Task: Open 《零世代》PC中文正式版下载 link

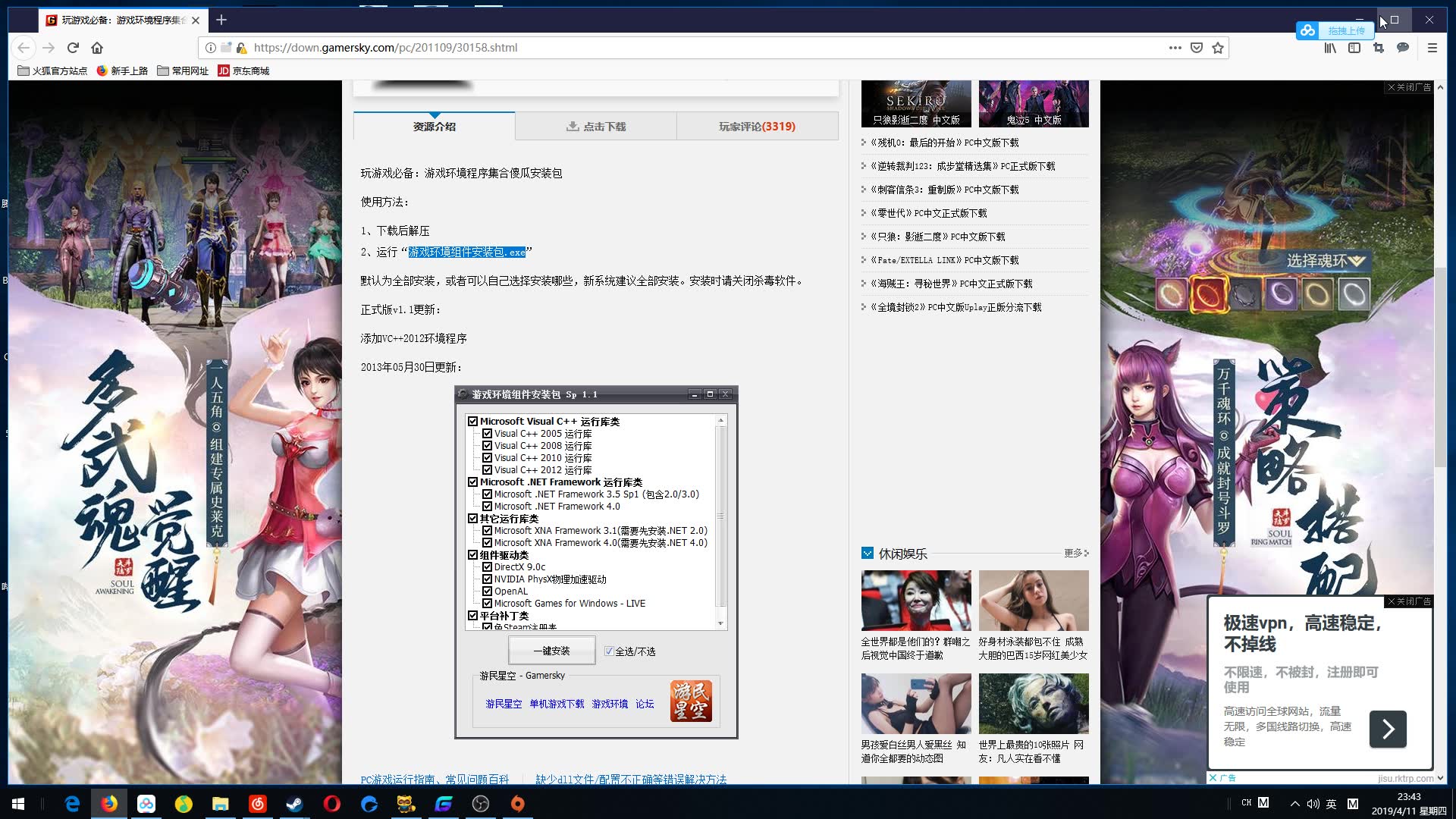Action: (928, 213)
